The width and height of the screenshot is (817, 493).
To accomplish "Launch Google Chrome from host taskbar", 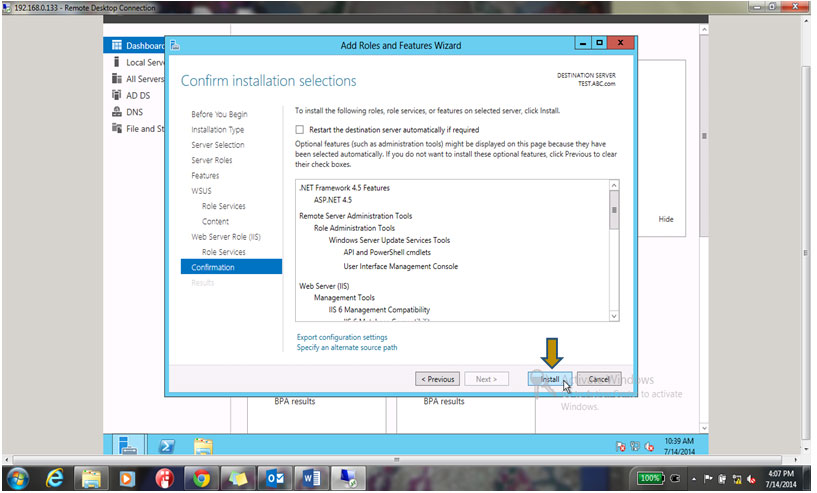I will pos(202,478).
